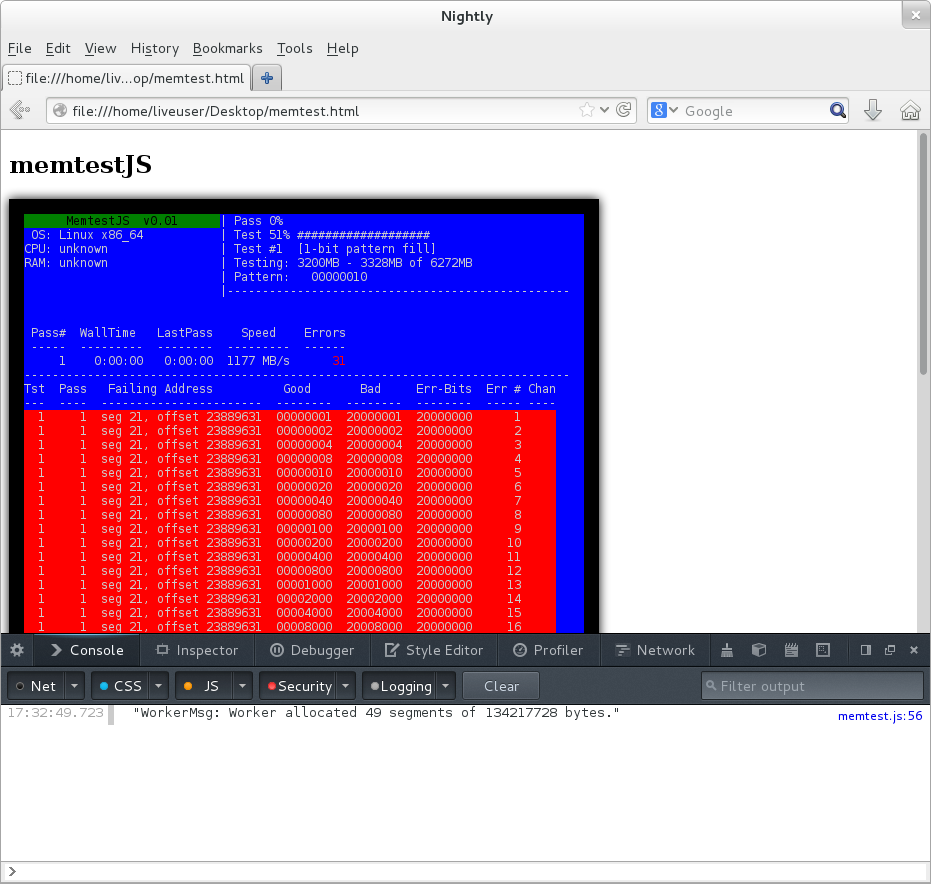
Task: Toggle the Net log filter
Action: tap(35, 686)
